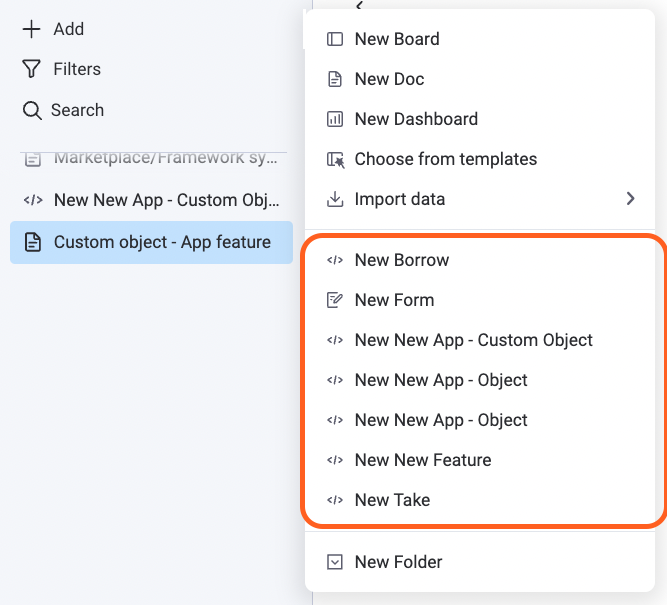Select New New App - Custom Object
The image size is (667, 605).
(473, 340)
